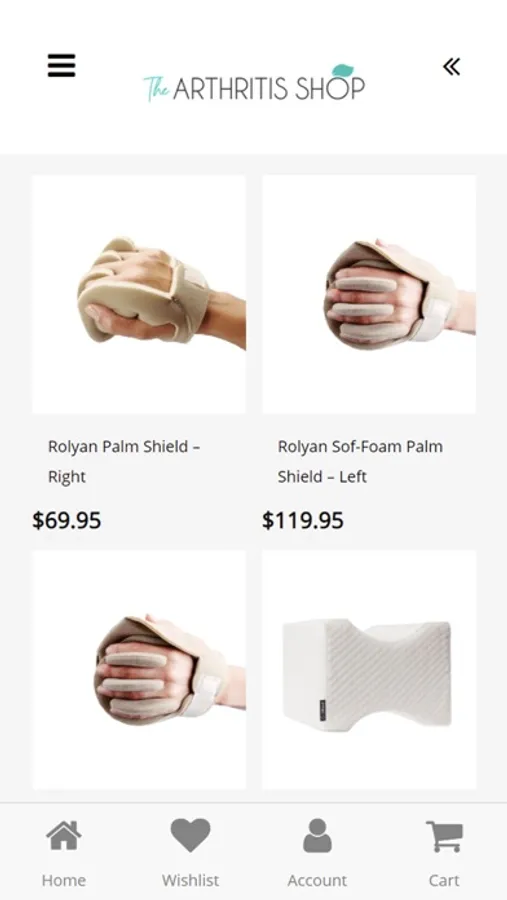
Task: Click the teal leaf on the logo
Action: click(x=343, y=71)
